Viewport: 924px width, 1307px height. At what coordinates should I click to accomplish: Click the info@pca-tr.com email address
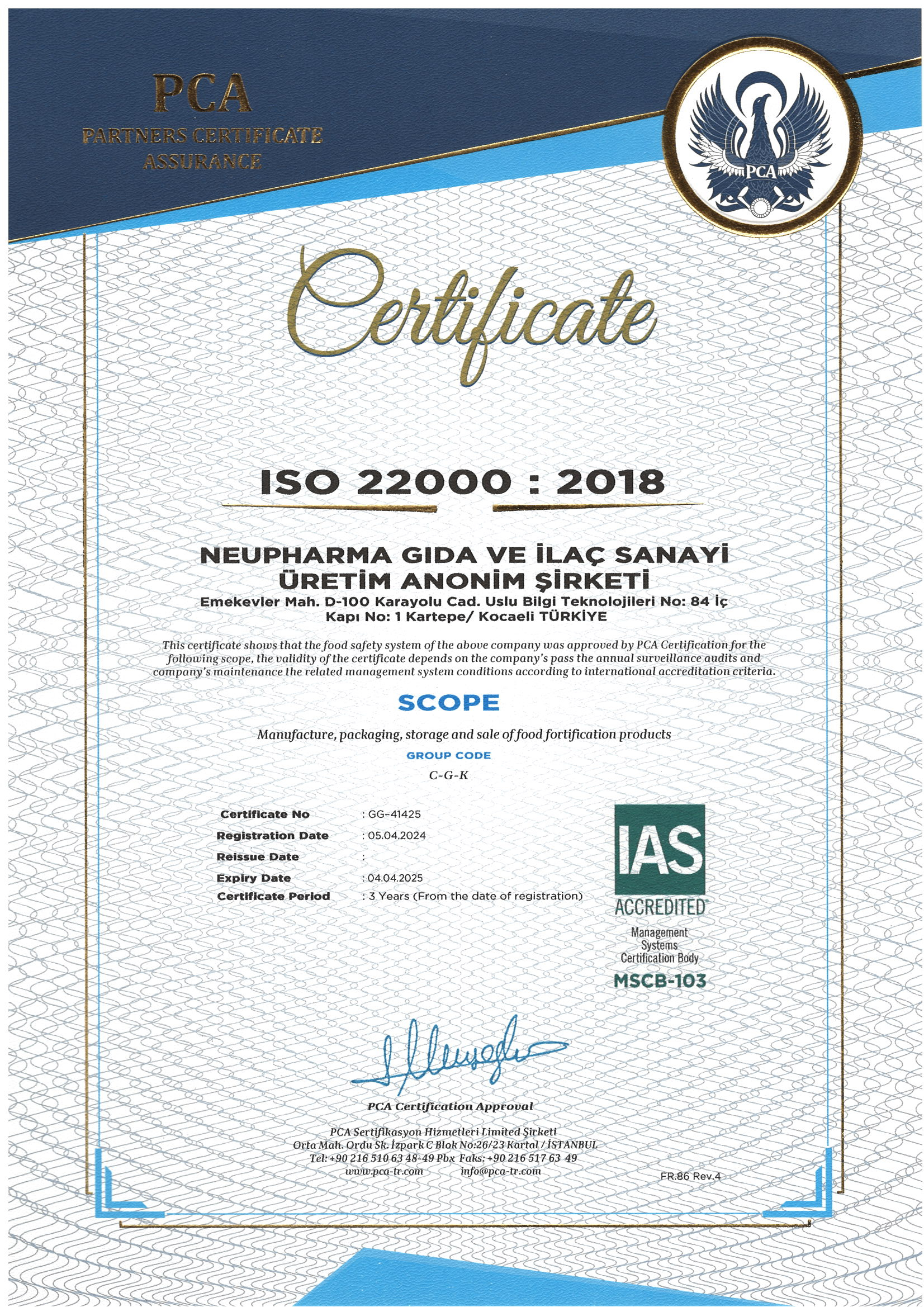500,1171
